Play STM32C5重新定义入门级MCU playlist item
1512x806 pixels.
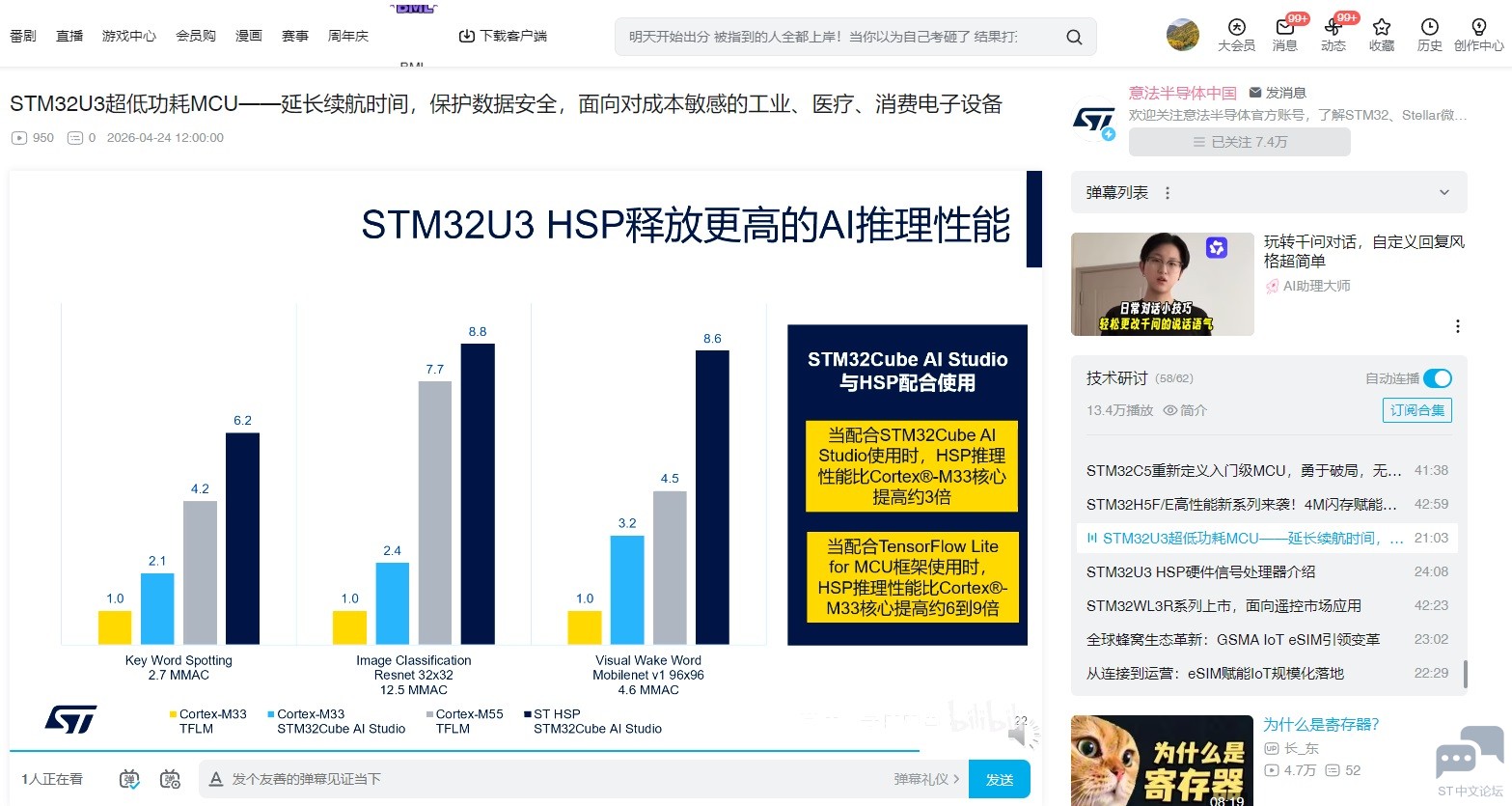click(1268, 470)
